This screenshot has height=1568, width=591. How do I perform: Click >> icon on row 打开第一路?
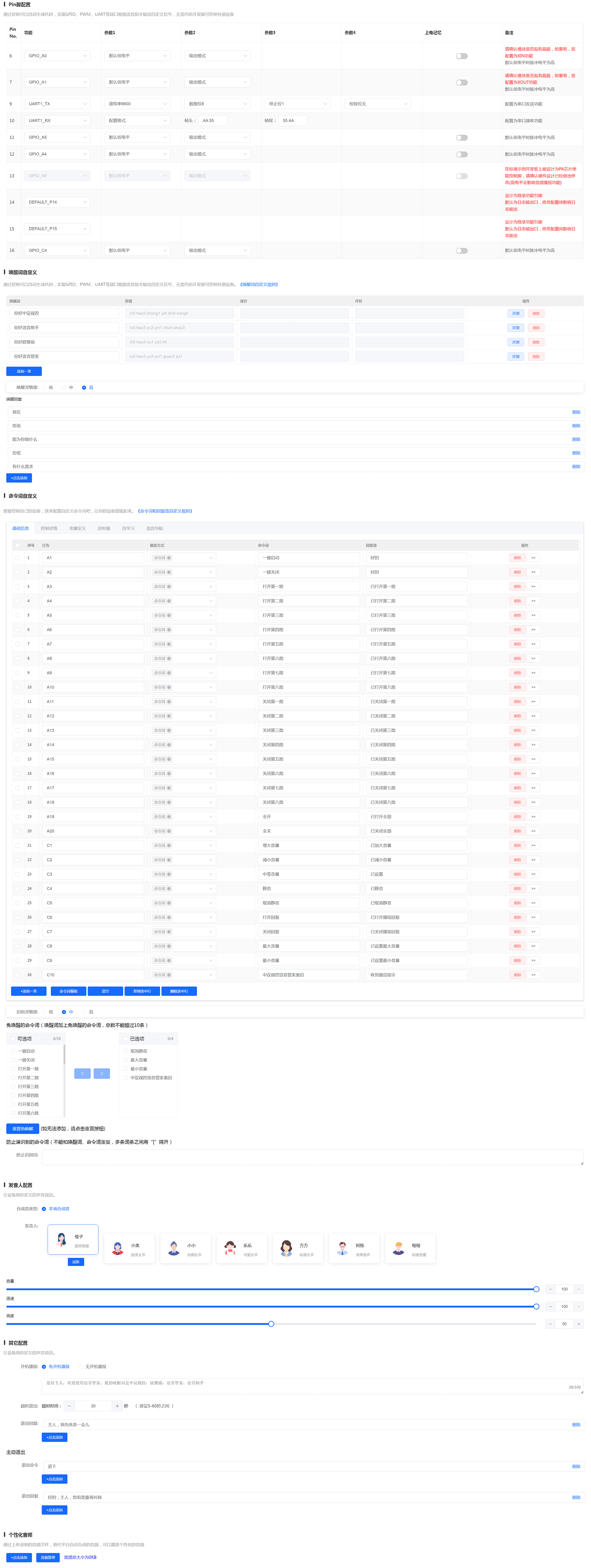coord(533,586)
